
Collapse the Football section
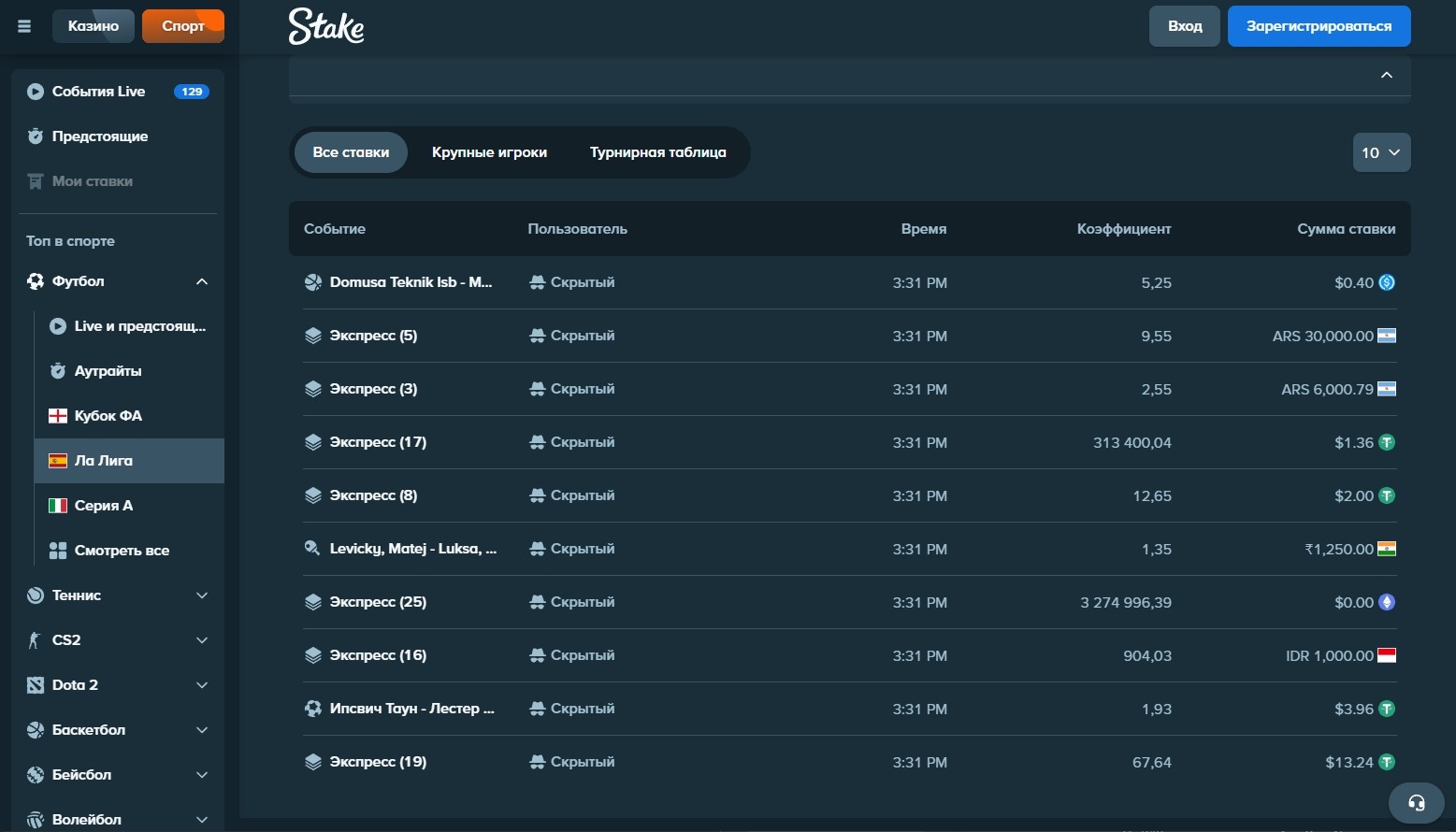(201, 281)
